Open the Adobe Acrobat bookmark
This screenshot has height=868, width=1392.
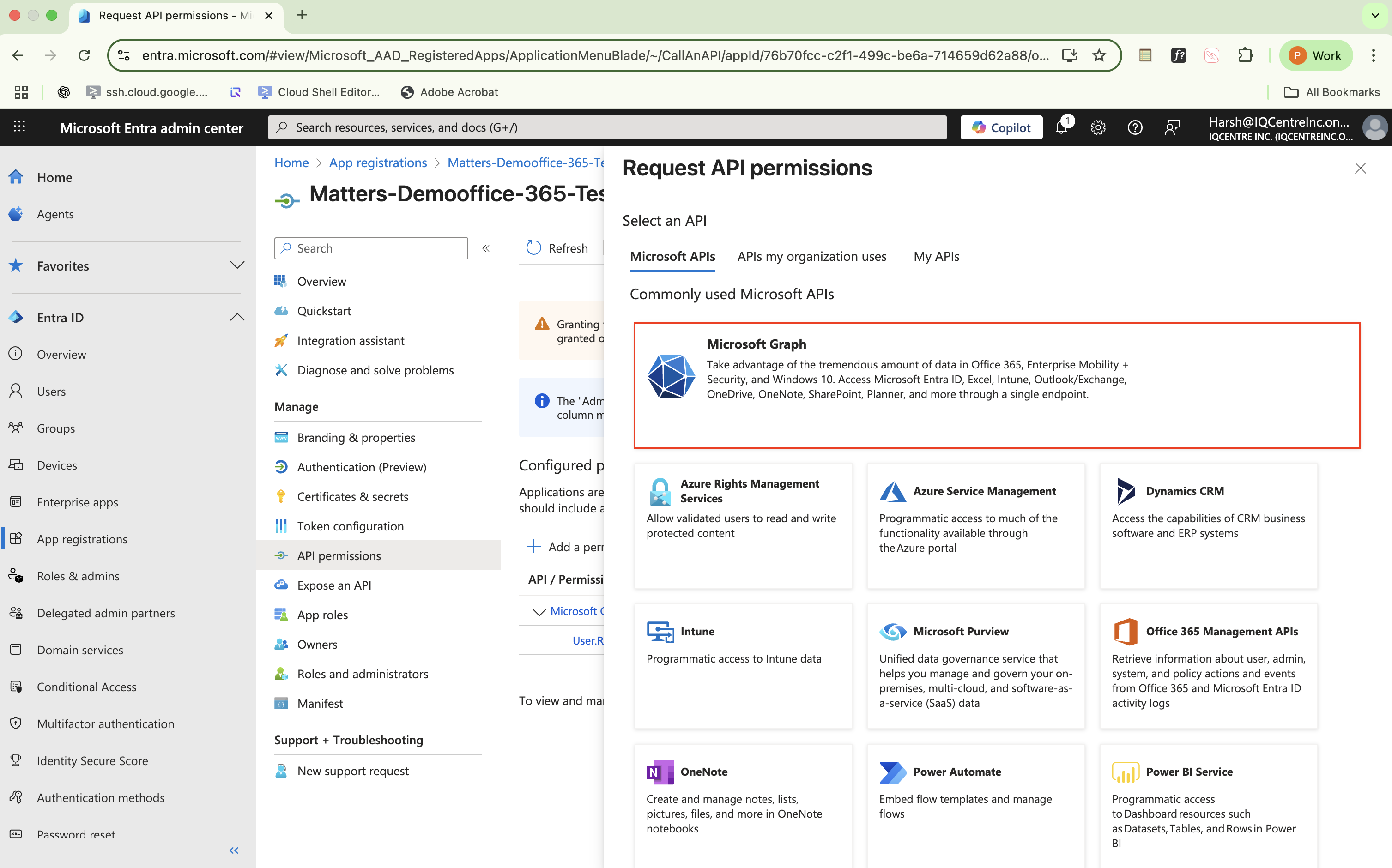point(449,92)
